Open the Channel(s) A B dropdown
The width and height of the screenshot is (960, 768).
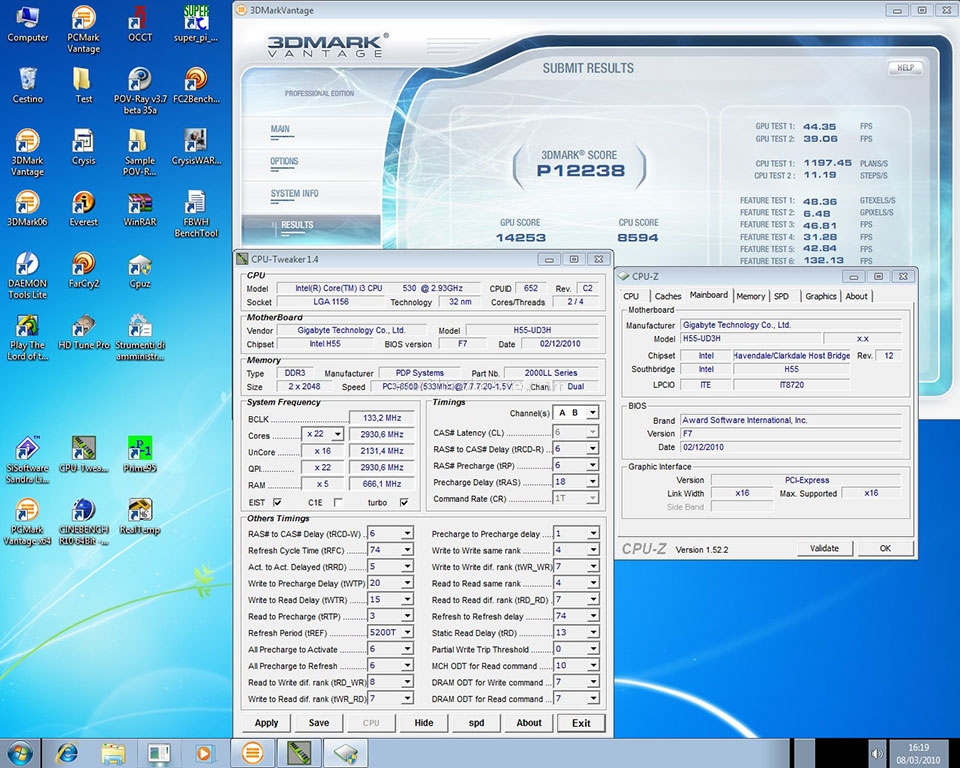pyautogui.click(x=592, y=413)
